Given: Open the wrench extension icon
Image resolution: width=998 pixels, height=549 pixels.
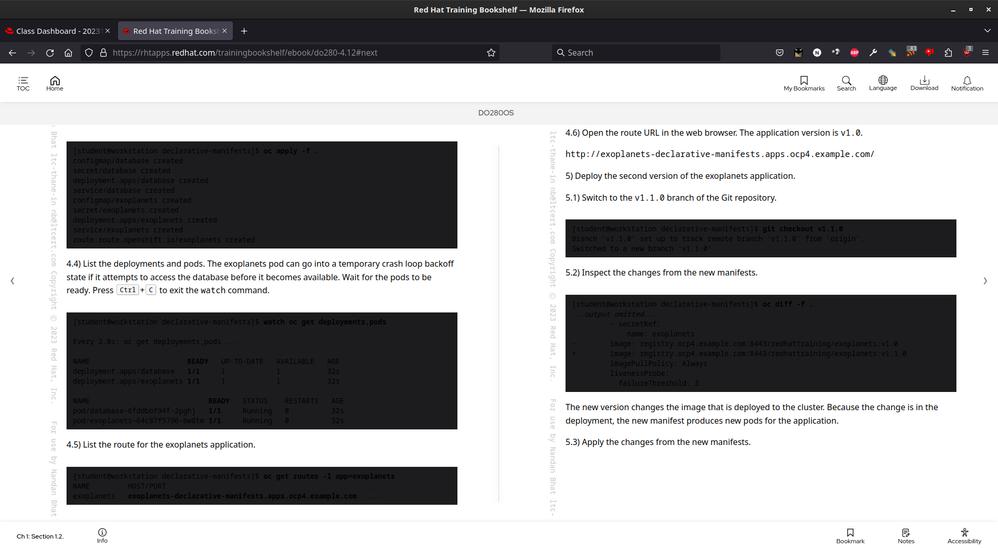Looking at the screenshot, I should [873, 53].
